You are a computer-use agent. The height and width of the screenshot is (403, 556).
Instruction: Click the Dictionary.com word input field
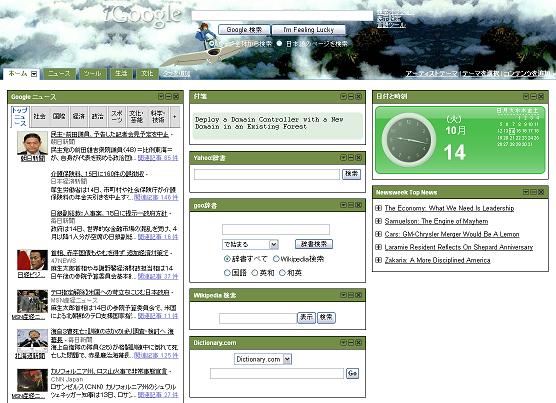click(277, 374)
